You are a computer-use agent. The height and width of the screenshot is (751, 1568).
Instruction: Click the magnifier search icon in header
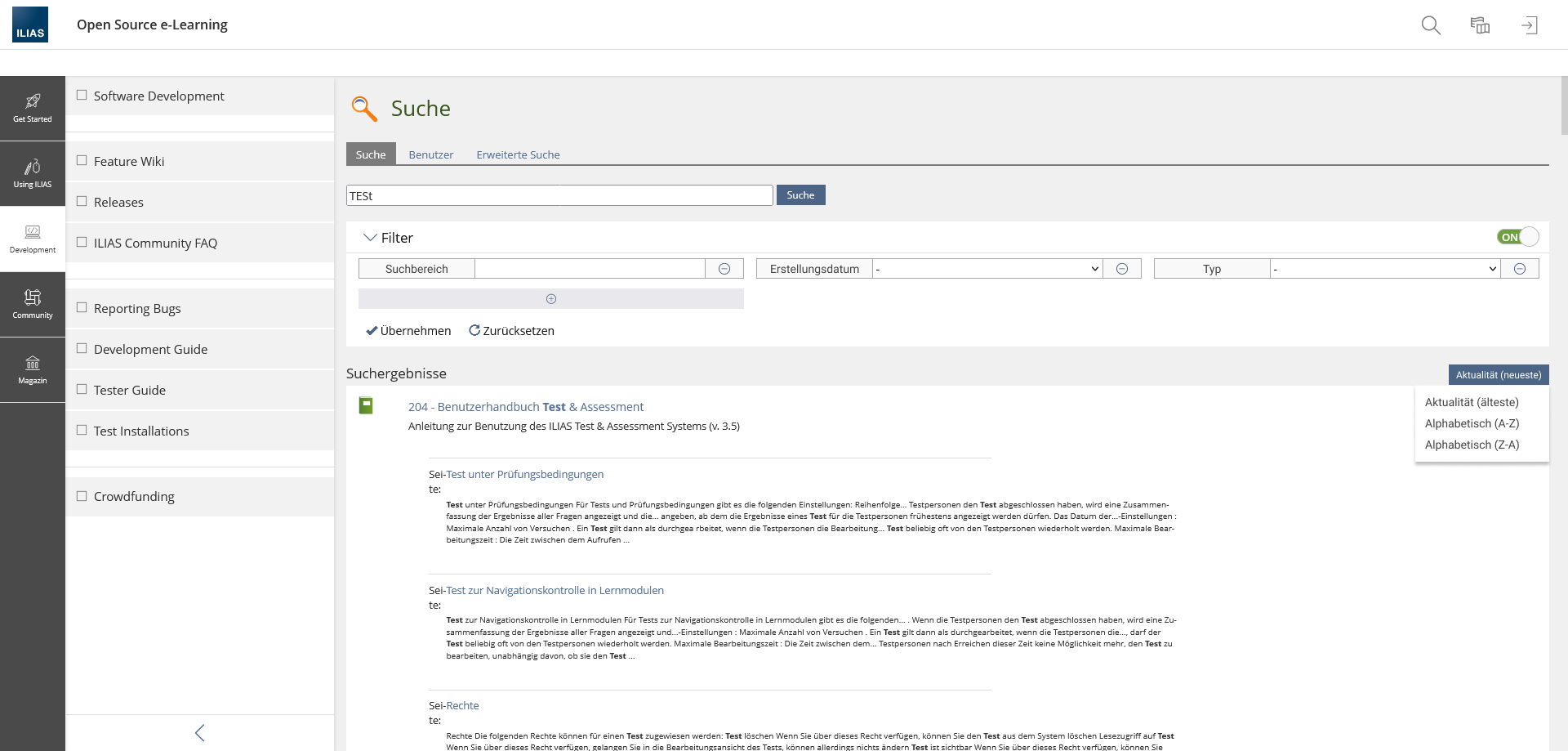click(x=1430, y=25)
